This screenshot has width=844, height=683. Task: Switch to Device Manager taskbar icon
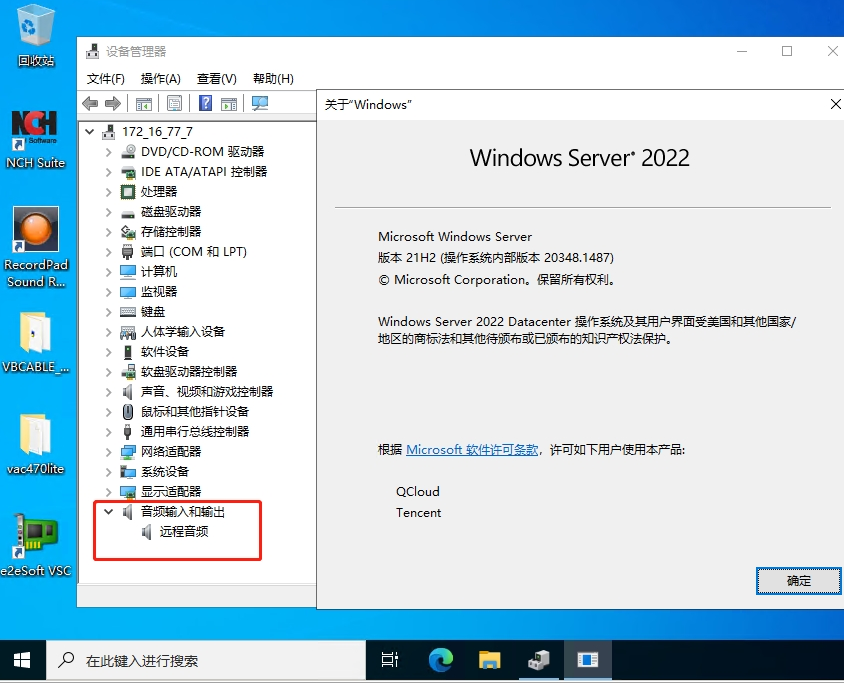coord(538,660)
